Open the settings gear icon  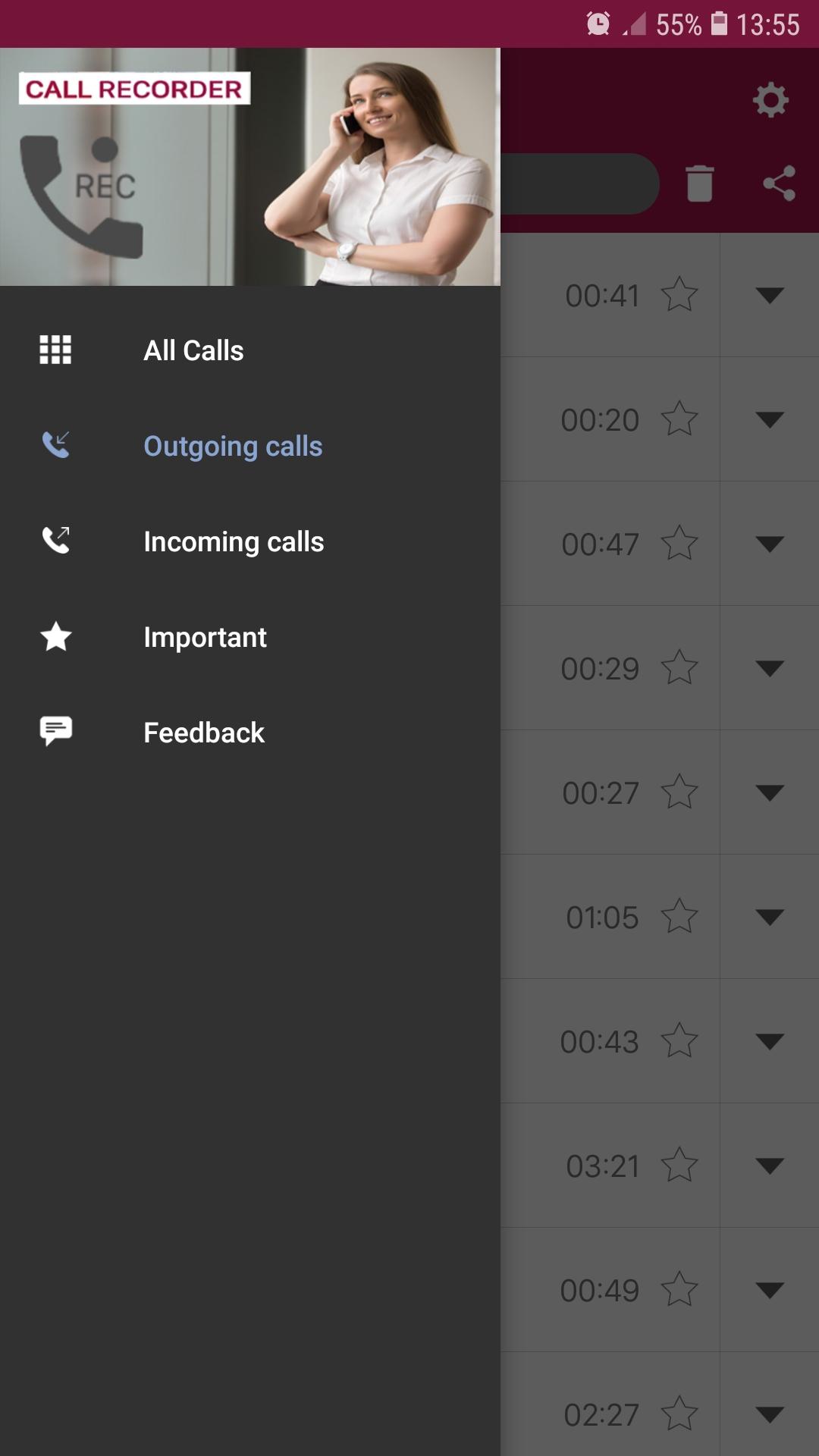pyautogui.click(x=770, y=100)
